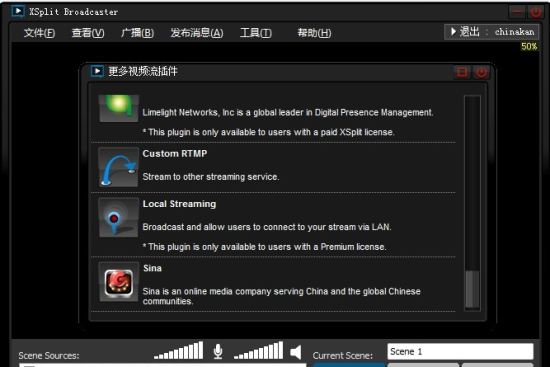
Task: Click the Premium license notice text
Action: (x=264, y=247)
